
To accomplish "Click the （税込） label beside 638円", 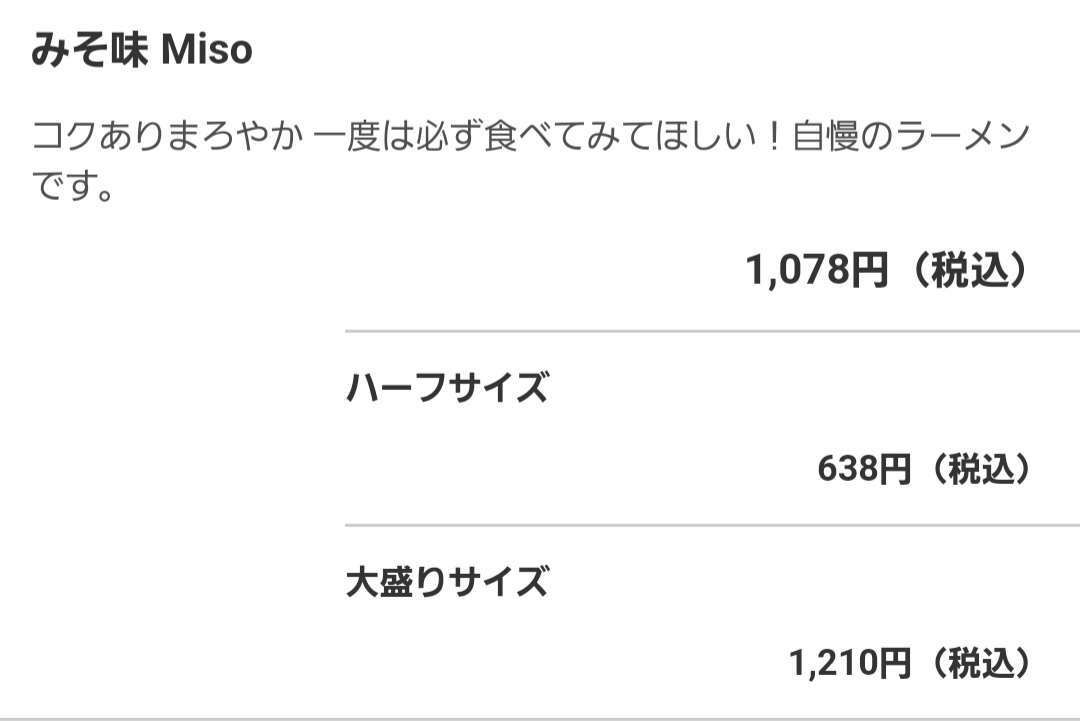I will pyautogui.click(x=975, y=468).
